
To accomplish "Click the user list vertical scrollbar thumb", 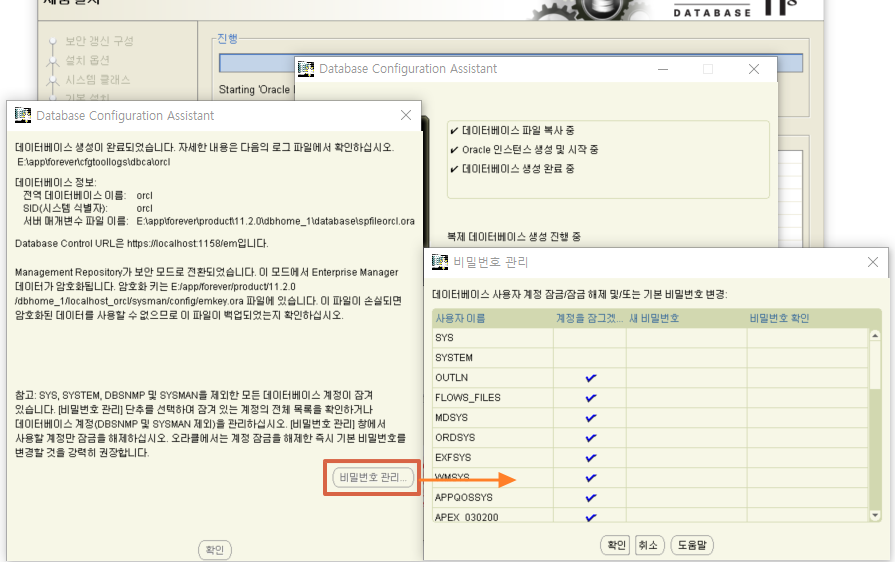I will point(875,365).
